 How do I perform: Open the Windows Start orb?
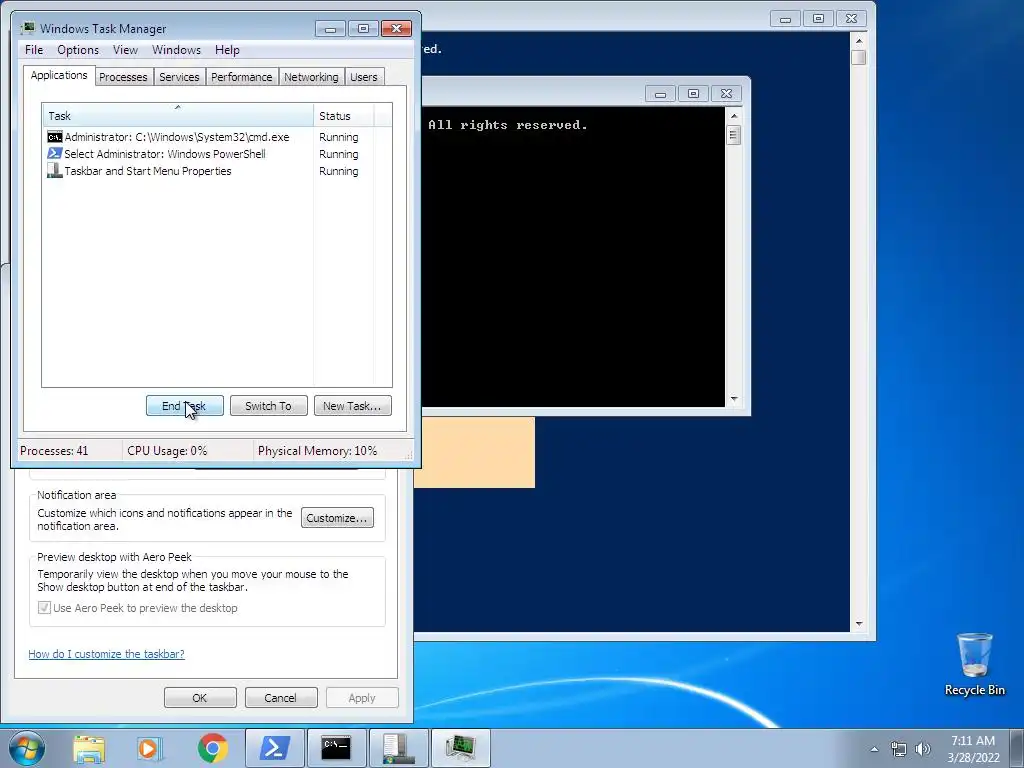27,748
